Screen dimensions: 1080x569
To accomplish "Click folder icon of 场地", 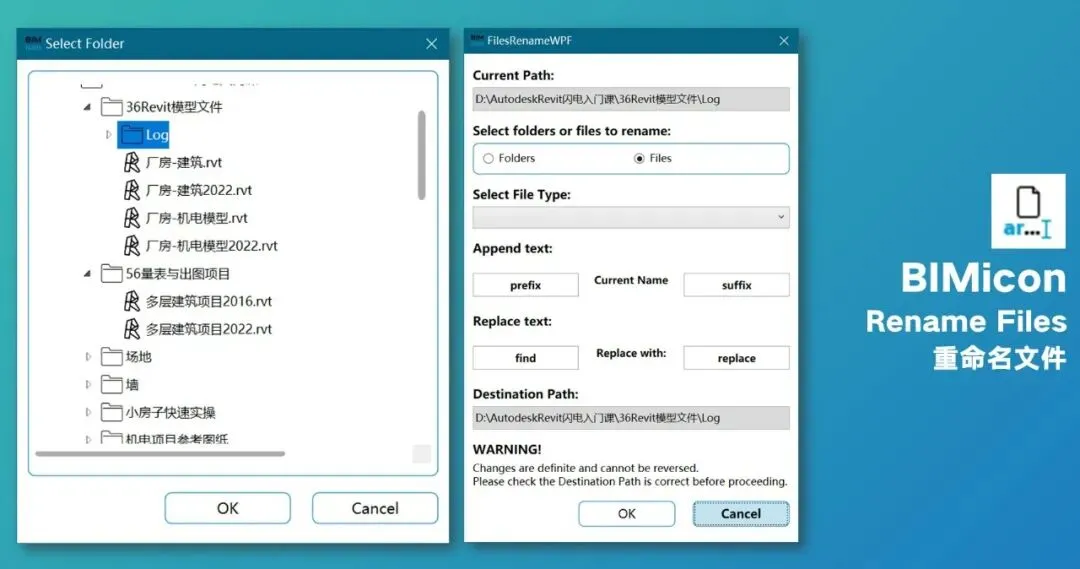I will 112,357.
